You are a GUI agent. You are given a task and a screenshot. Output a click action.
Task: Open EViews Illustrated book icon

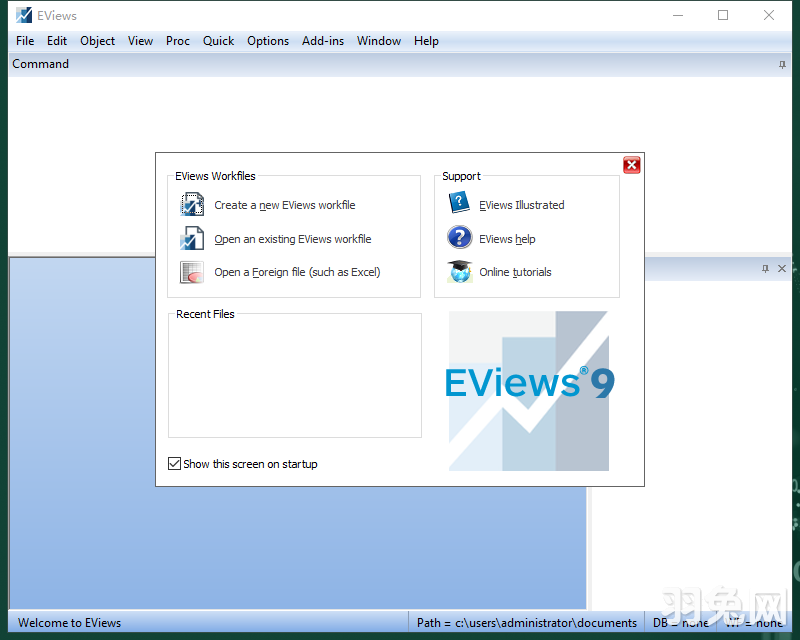[x=459, y=203]
